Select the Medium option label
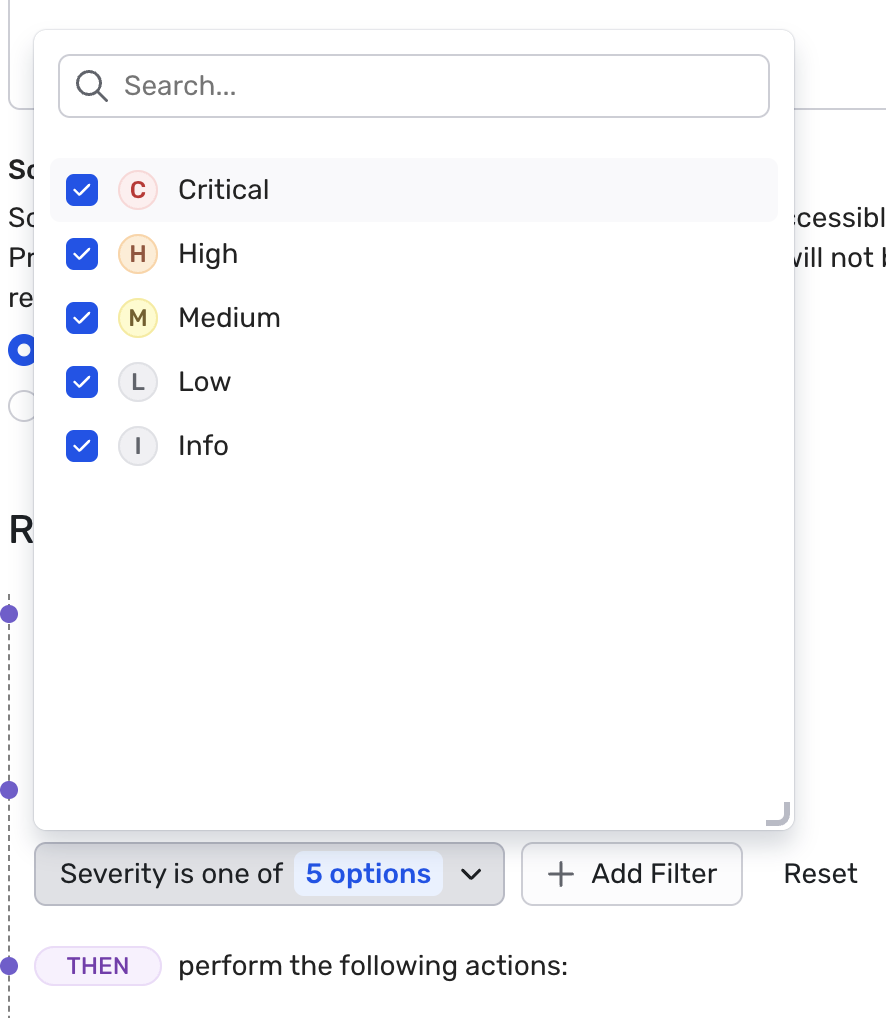The width and height of the screenshot is (886, 1018). (229, 318)
